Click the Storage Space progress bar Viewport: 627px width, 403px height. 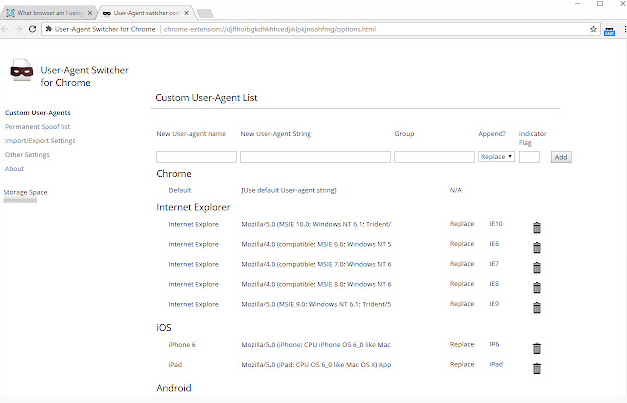tap(20, 200)
